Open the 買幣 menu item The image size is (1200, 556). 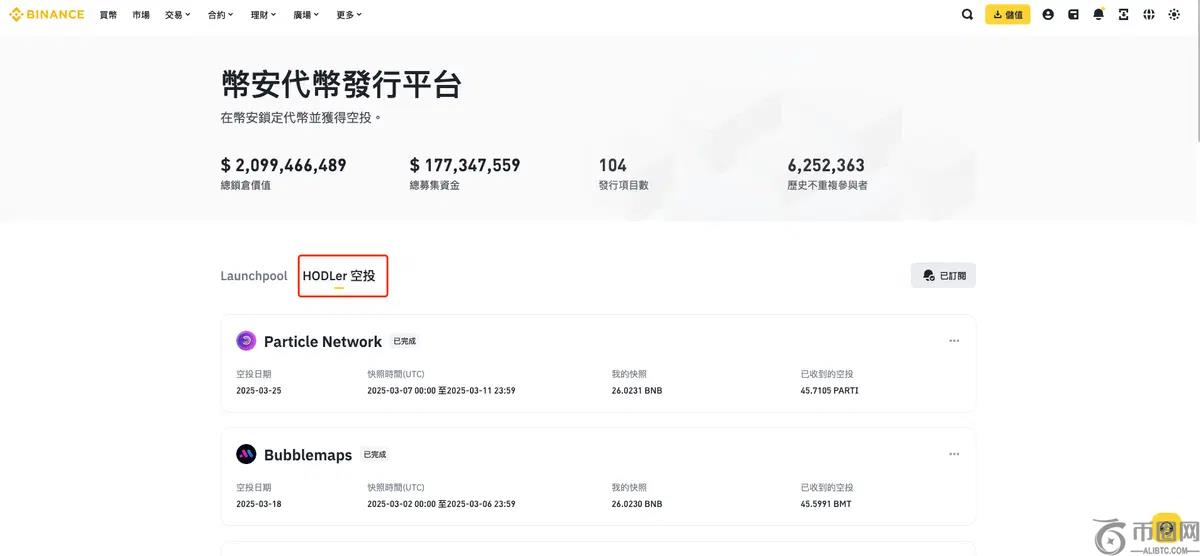[108, 15]
